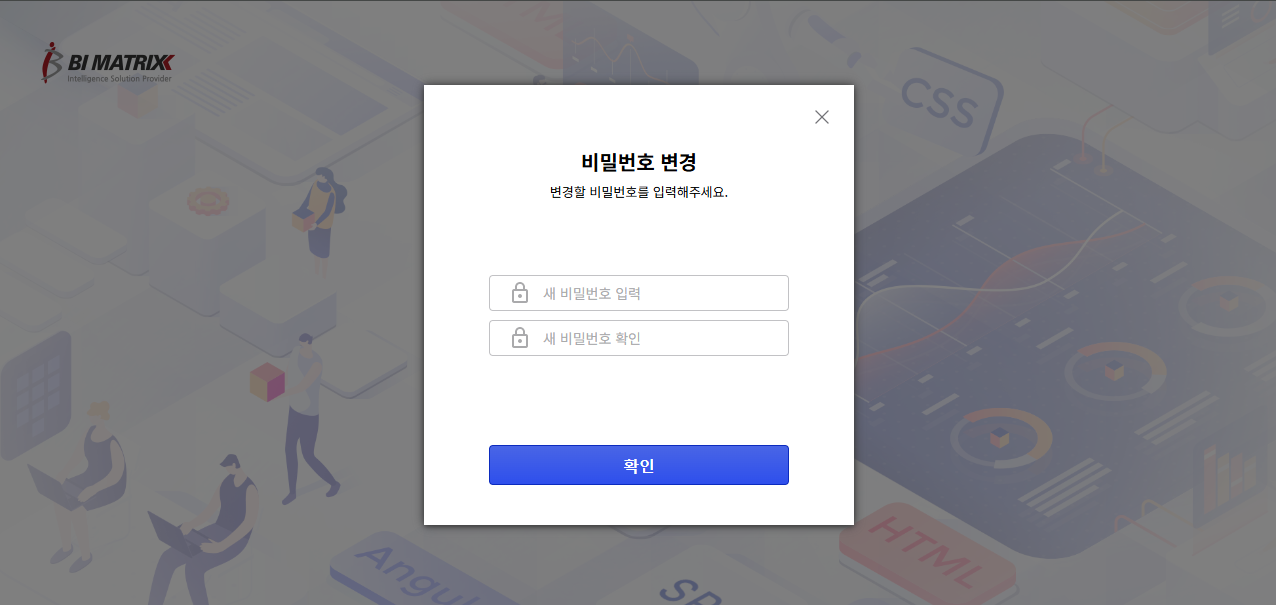Submit with the blue 확인 button
This screenshot has width=1276, height=605.
(639, 465)
